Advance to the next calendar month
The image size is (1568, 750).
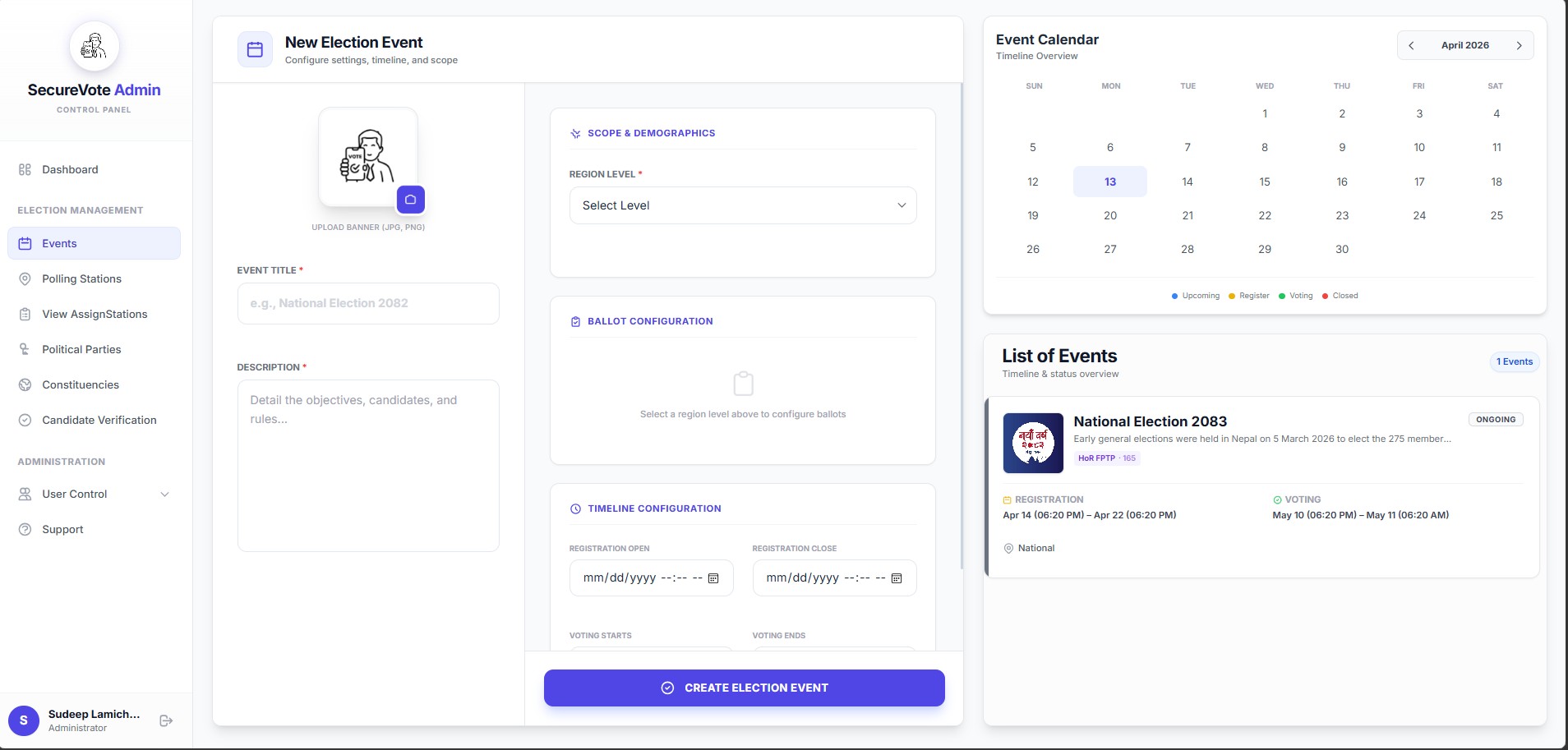[1519, 45]
